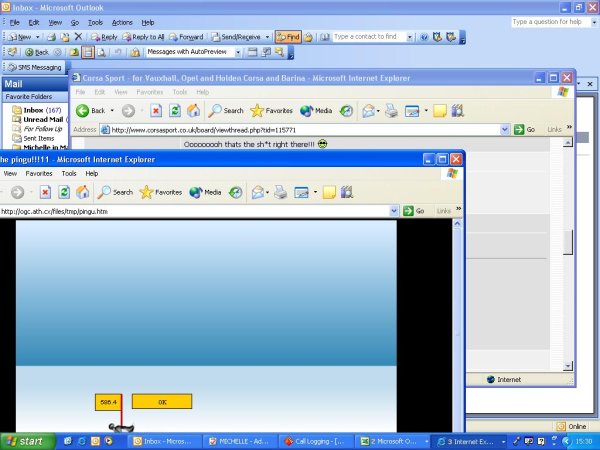
Task: Open 'Messages with AutoPreview' view dropdown
Action: coord(238,52)
